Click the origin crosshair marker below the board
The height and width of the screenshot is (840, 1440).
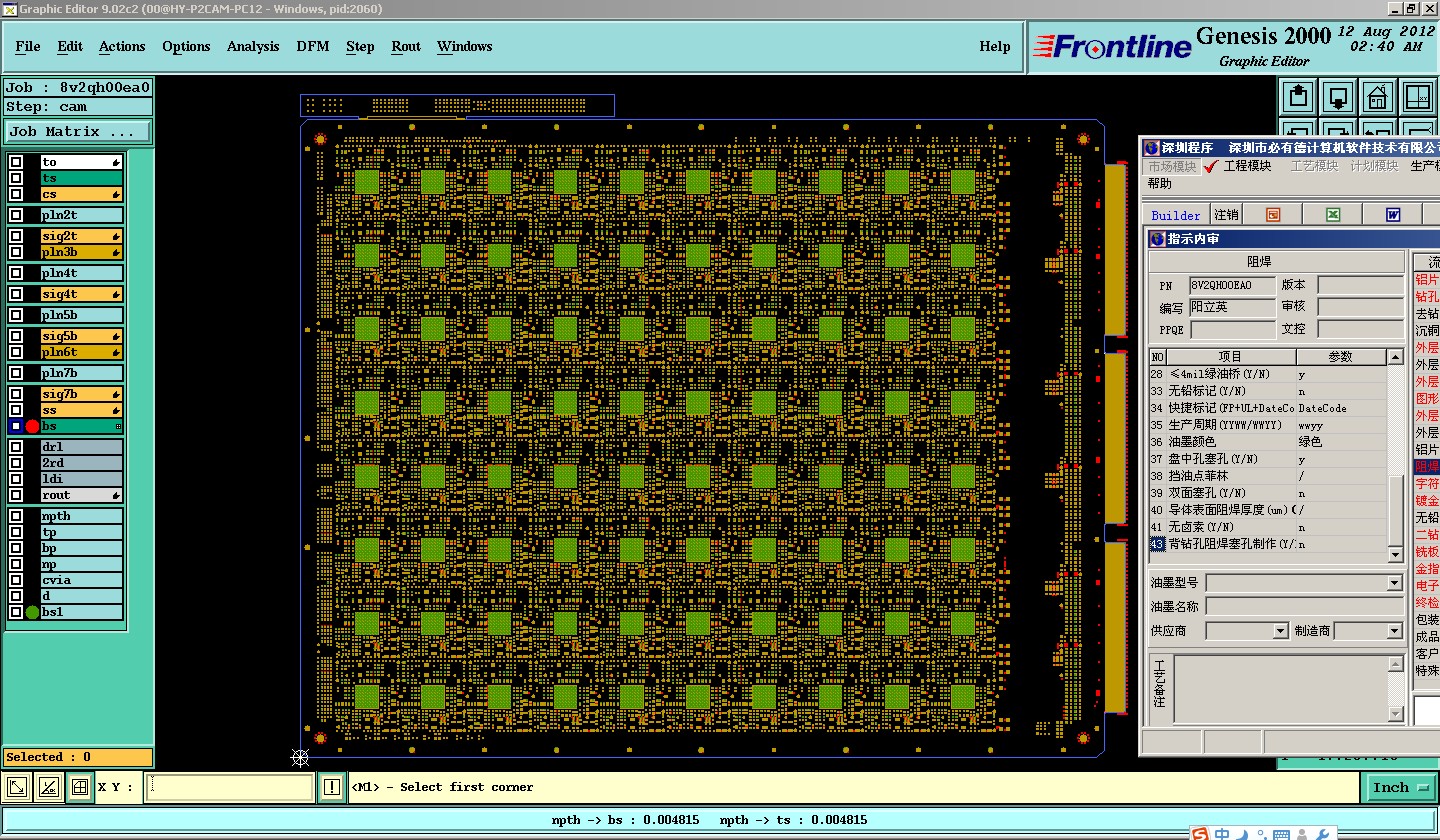299,757
